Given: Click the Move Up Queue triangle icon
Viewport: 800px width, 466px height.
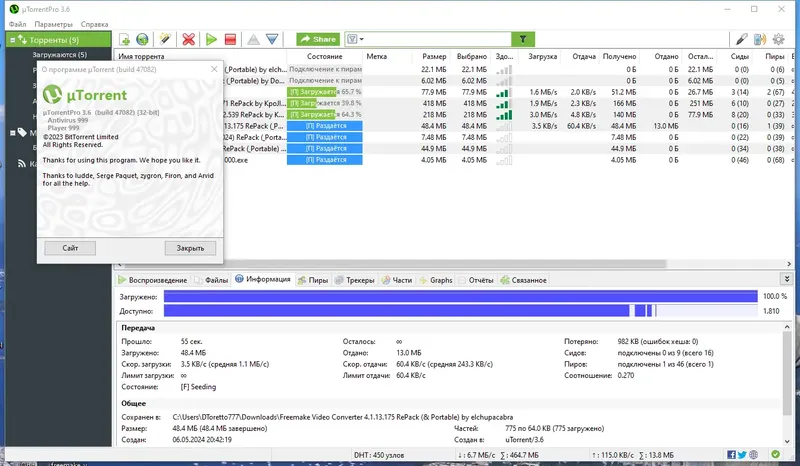Looking at the screenshot, I should (254, 39).
